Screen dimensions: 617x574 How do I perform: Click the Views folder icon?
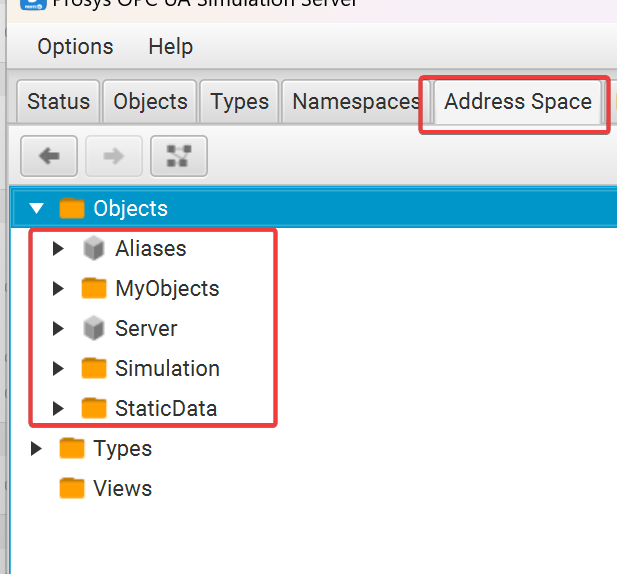[72, 488]
